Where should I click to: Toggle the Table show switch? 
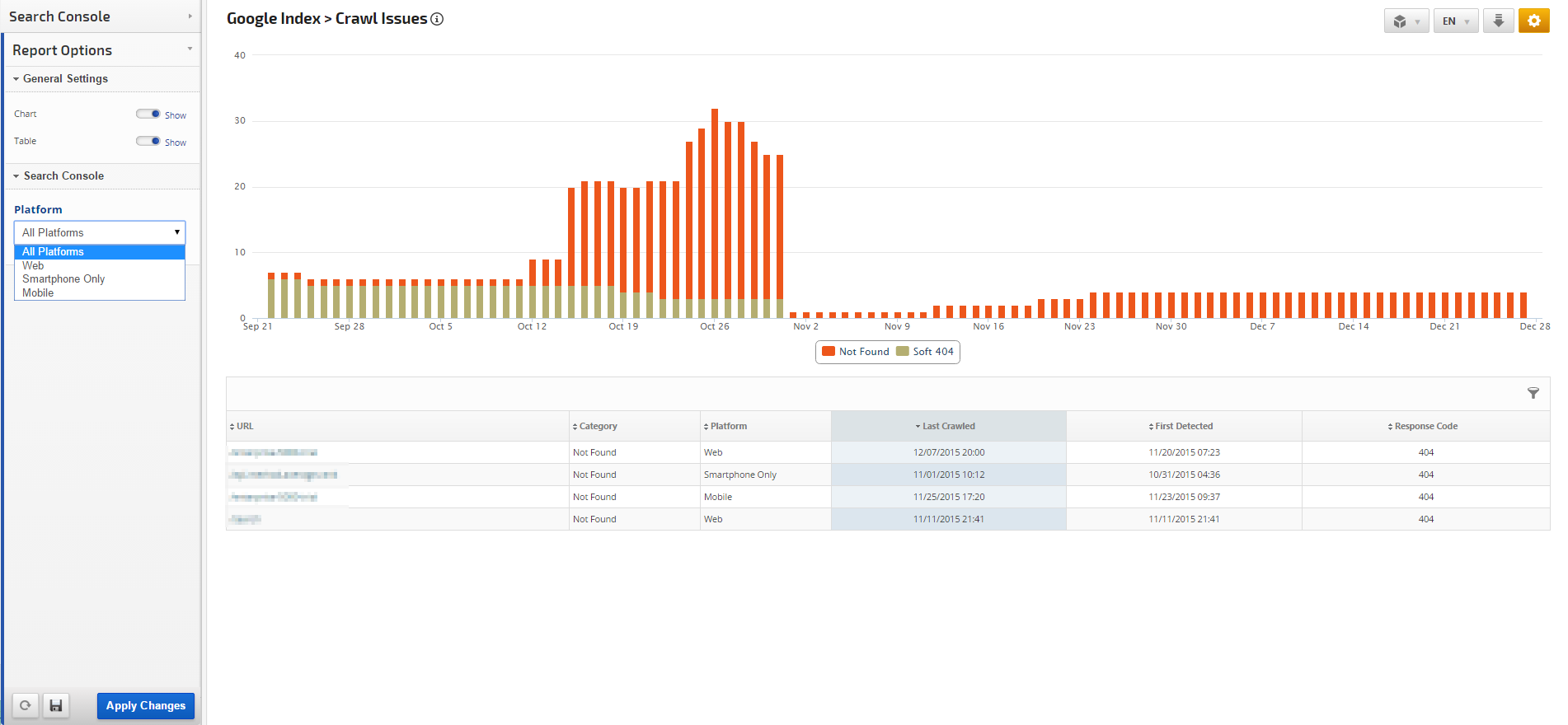[148, 142]
